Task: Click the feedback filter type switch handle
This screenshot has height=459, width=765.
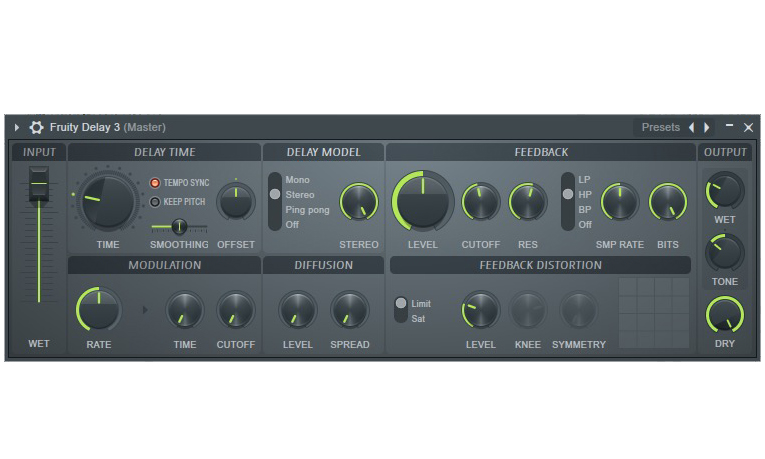Action: click(567, 194)
